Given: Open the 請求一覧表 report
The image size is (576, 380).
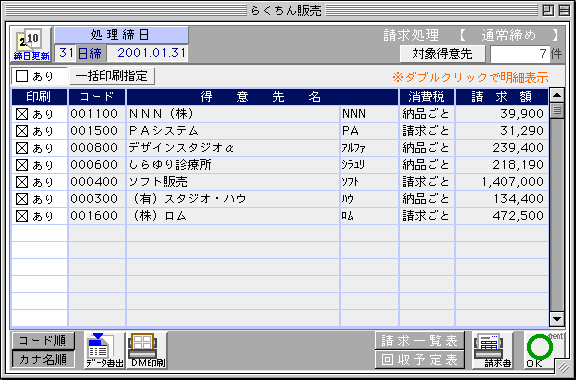Looking at the screenshot, I should [x=420, y=341].
